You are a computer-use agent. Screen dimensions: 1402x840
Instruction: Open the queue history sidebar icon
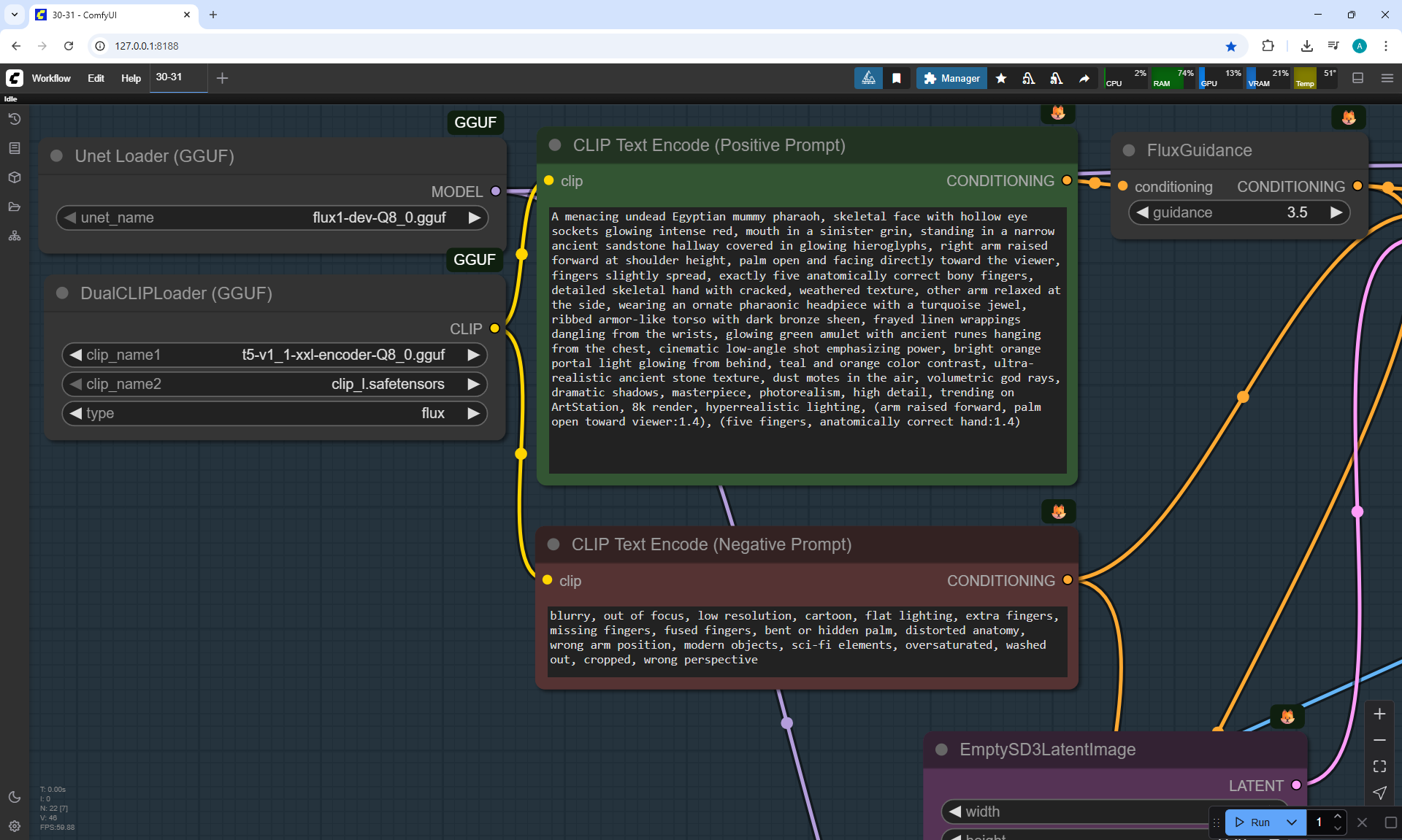pyautogui.click(x=15, y=119)
